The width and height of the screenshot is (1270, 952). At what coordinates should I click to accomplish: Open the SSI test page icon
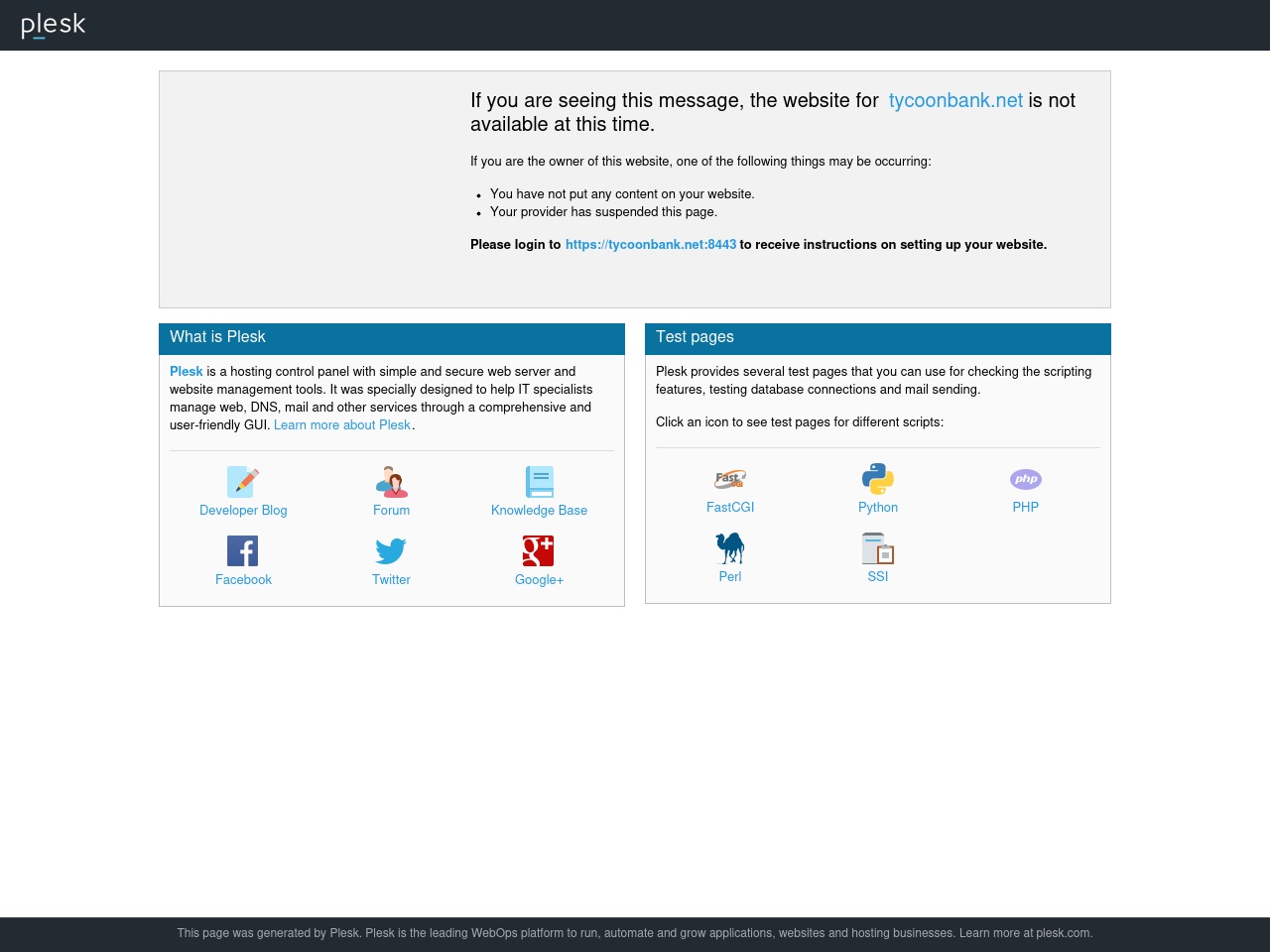point(878,548)
